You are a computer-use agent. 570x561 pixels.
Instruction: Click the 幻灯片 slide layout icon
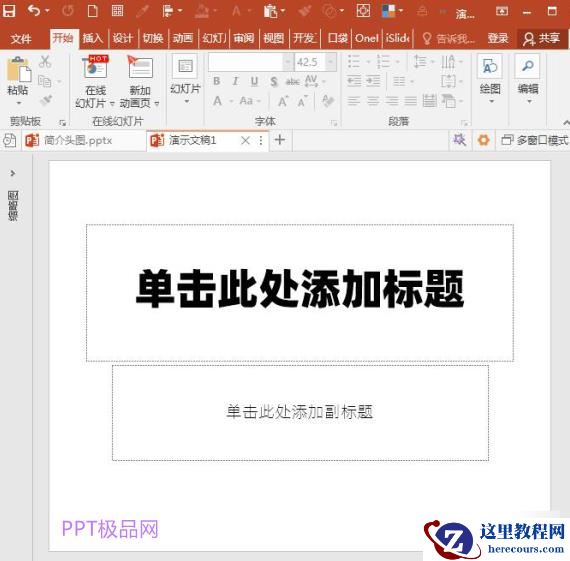(x=185, y=66)
